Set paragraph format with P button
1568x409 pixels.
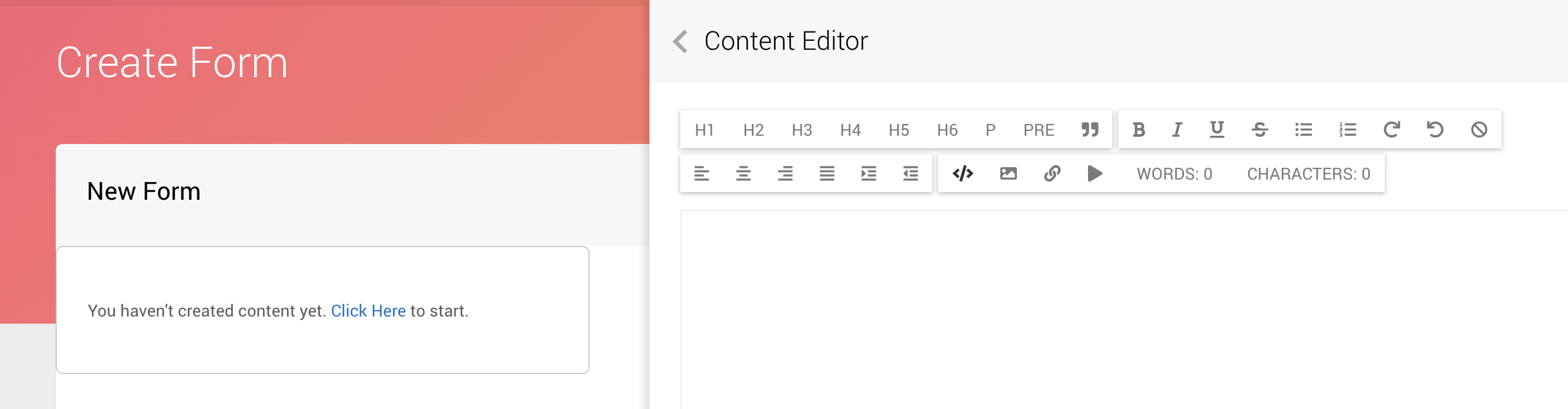990,130
